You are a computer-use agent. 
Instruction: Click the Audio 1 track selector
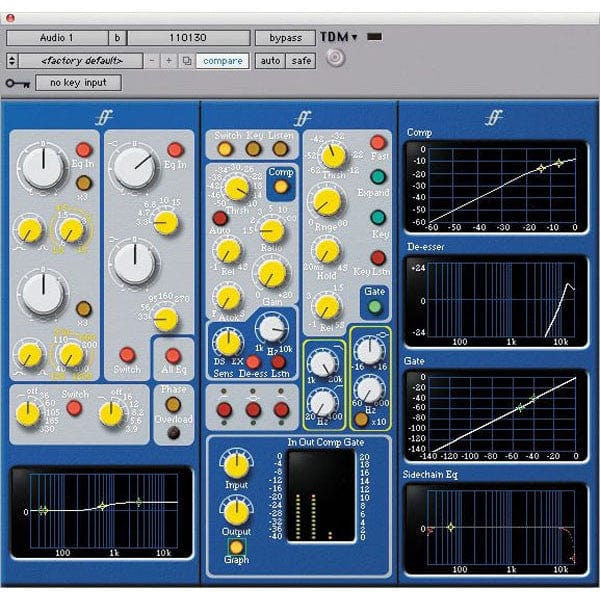57,38
